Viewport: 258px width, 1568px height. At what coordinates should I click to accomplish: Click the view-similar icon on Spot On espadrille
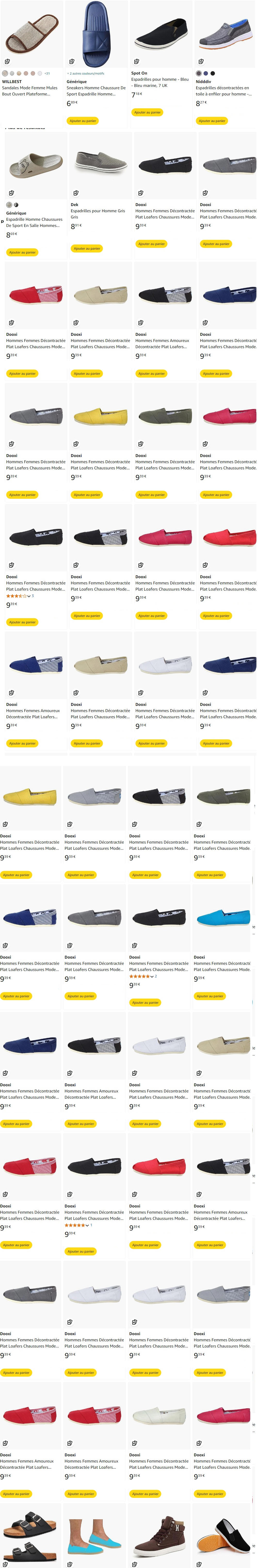[x=136, y=61]
